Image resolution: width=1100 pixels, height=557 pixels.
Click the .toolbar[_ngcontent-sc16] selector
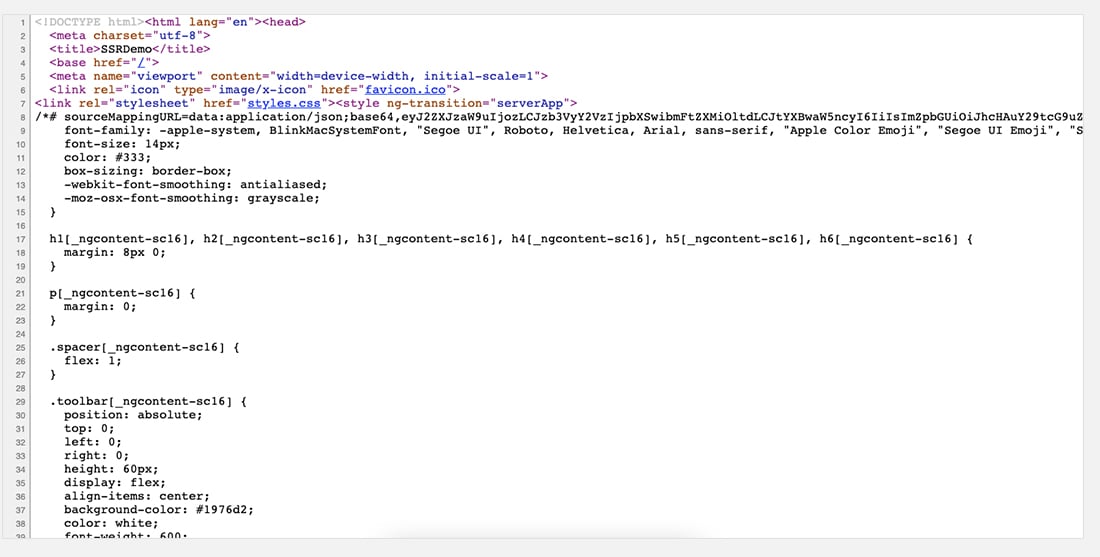(x=140, y=402)
